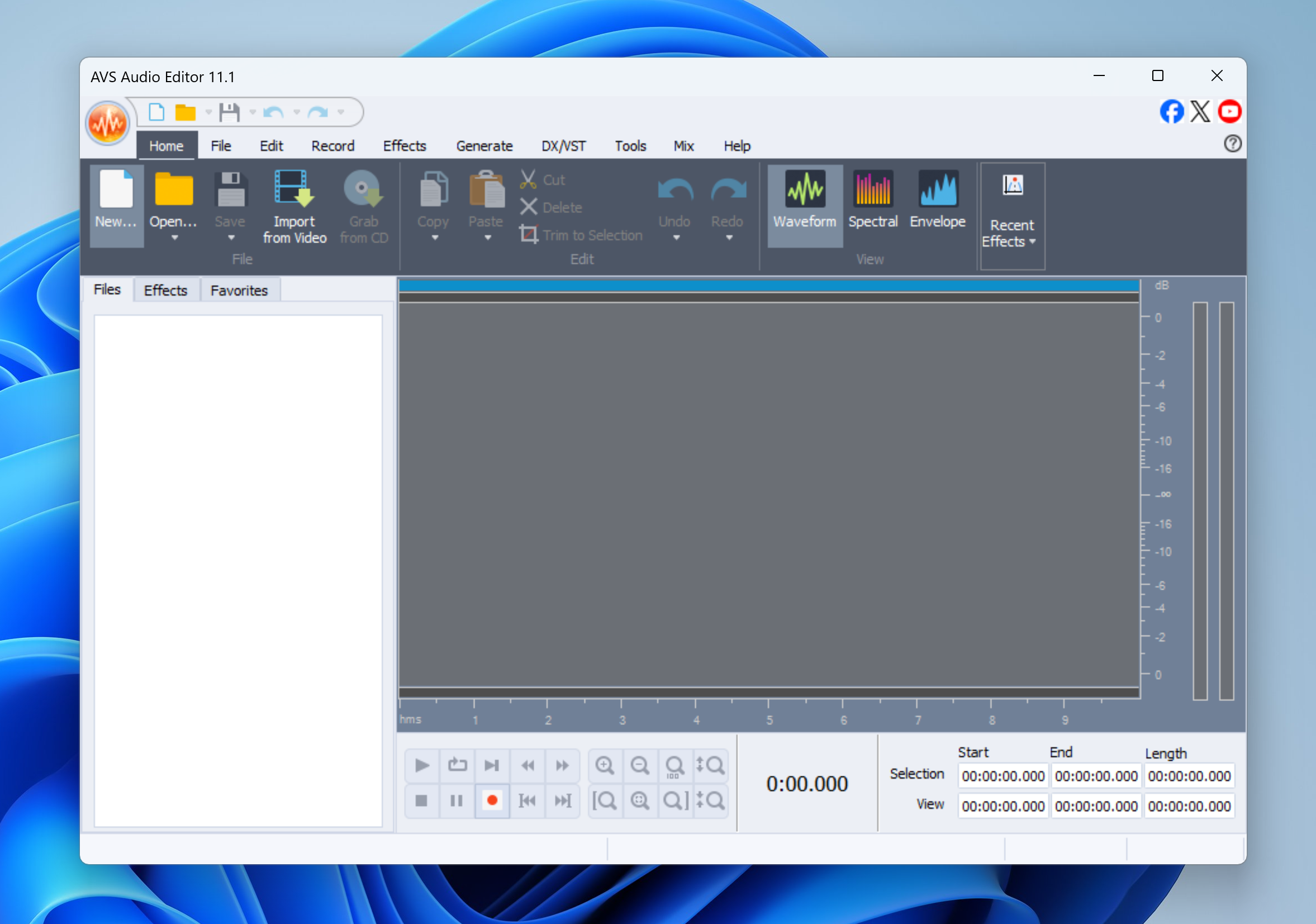Click the Fast forward button
Image resolution: width=1316 pixels, height=924 pixels.
(x=562, y=765)
